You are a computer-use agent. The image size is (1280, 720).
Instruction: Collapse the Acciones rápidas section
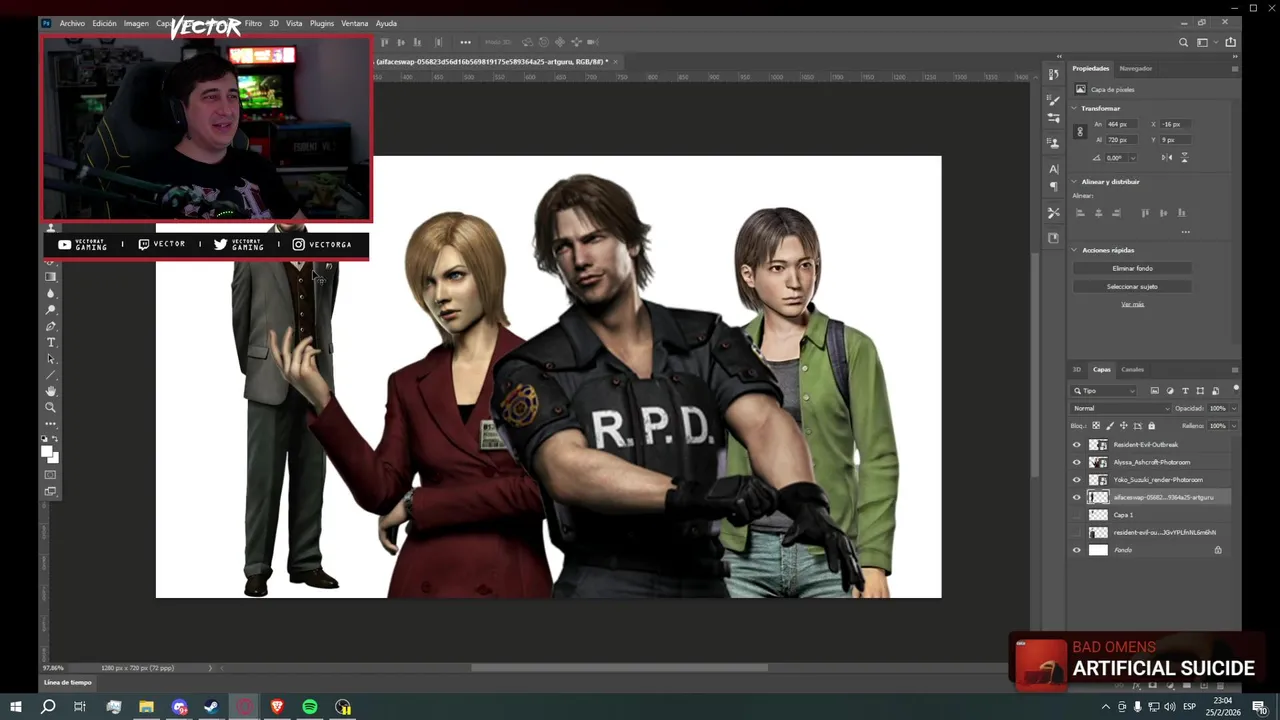[1076, 250]
